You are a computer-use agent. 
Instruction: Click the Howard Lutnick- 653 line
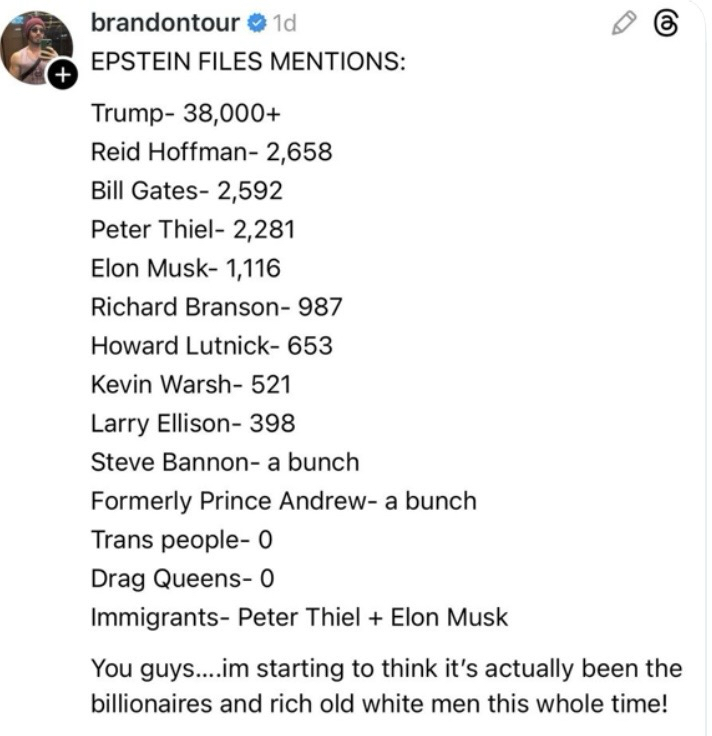211,346
